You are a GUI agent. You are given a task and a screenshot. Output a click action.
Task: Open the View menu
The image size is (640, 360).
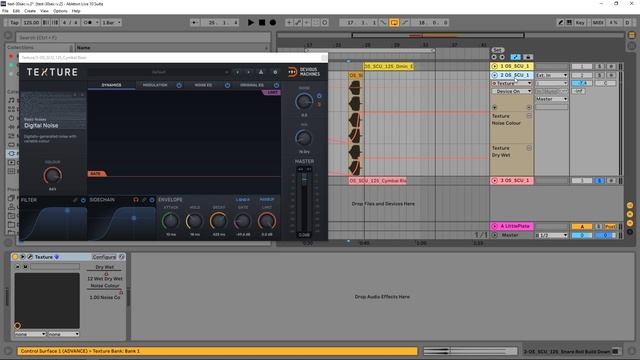pyautogui.click(x=44, y=11)
